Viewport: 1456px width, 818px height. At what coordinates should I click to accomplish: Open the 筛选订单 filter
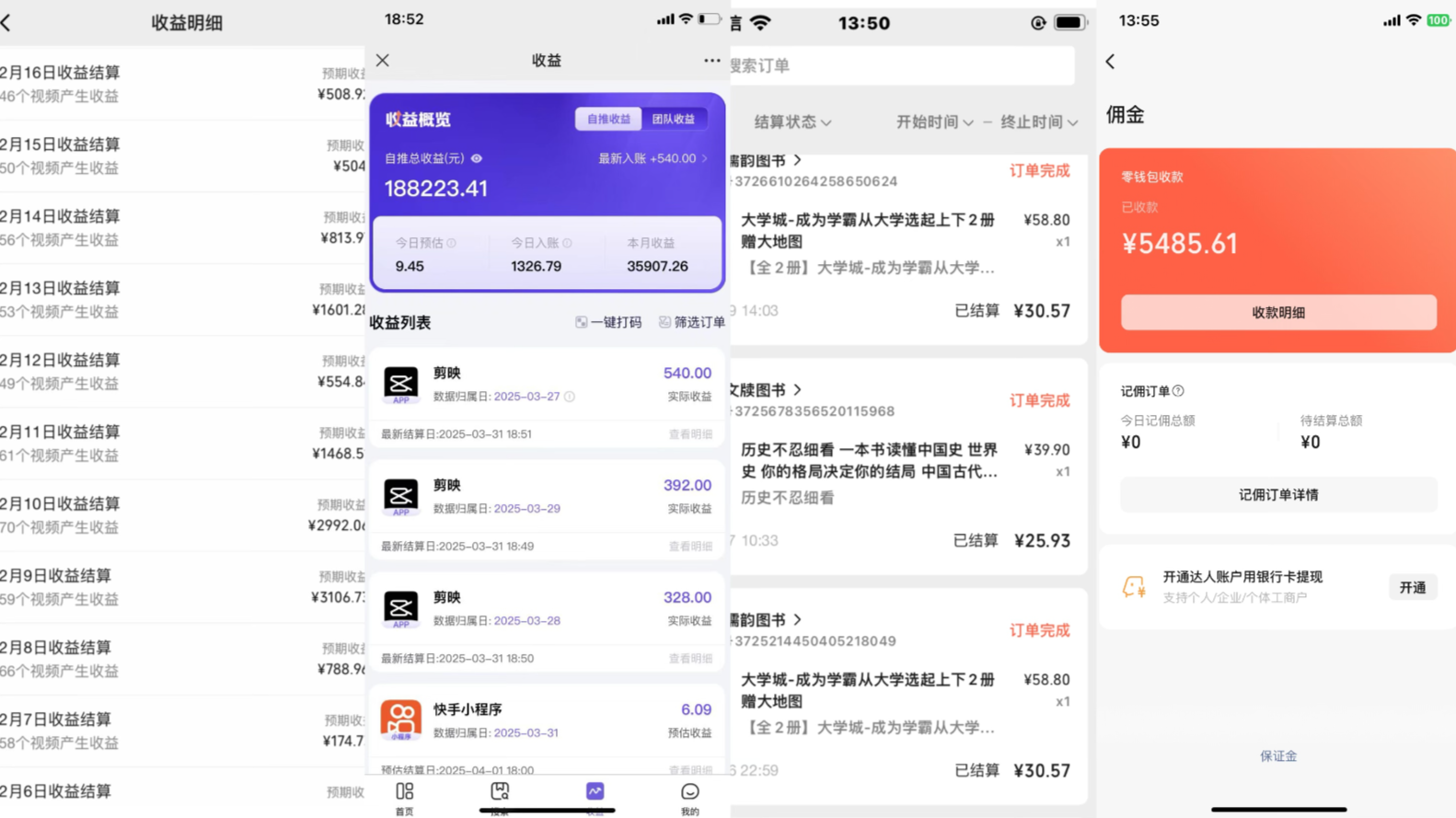(691, 322)
